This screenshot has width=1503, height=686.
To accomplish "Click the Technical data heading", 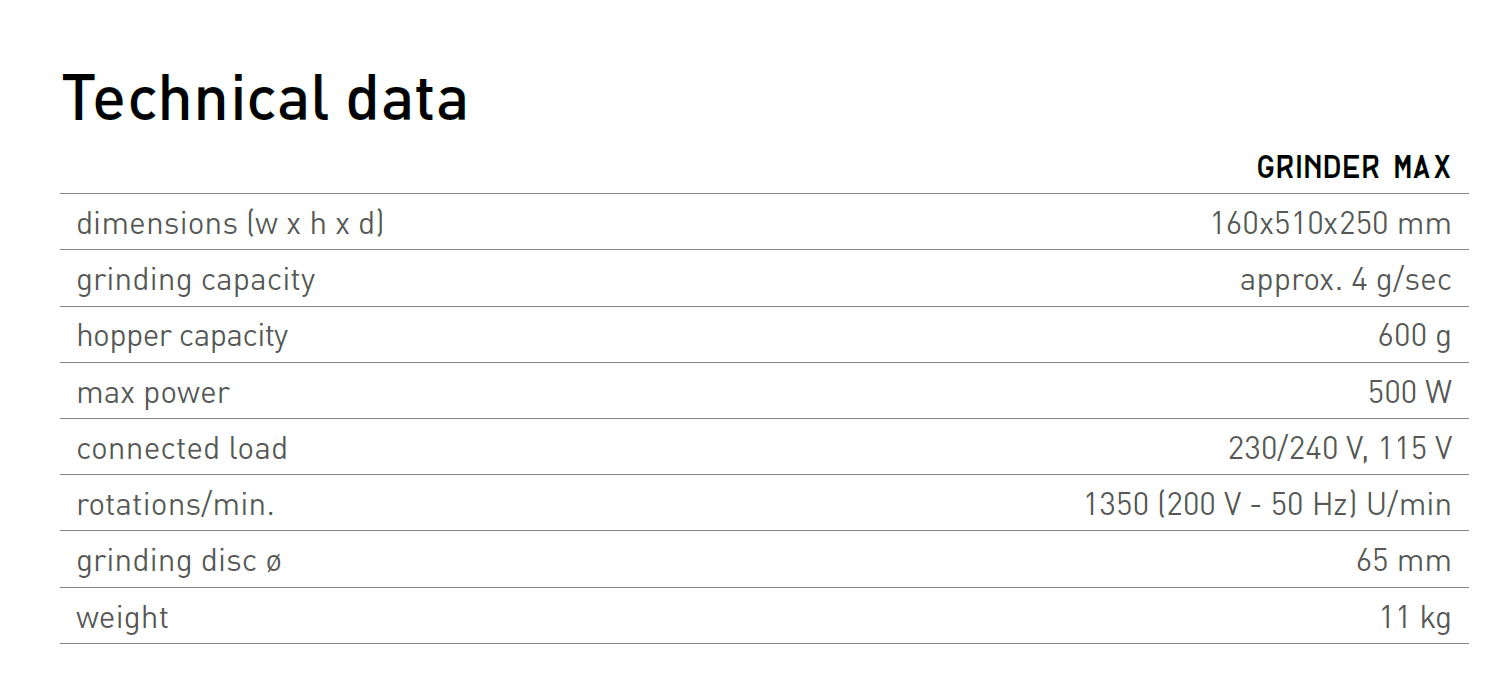I will click(x=265, y=98).
